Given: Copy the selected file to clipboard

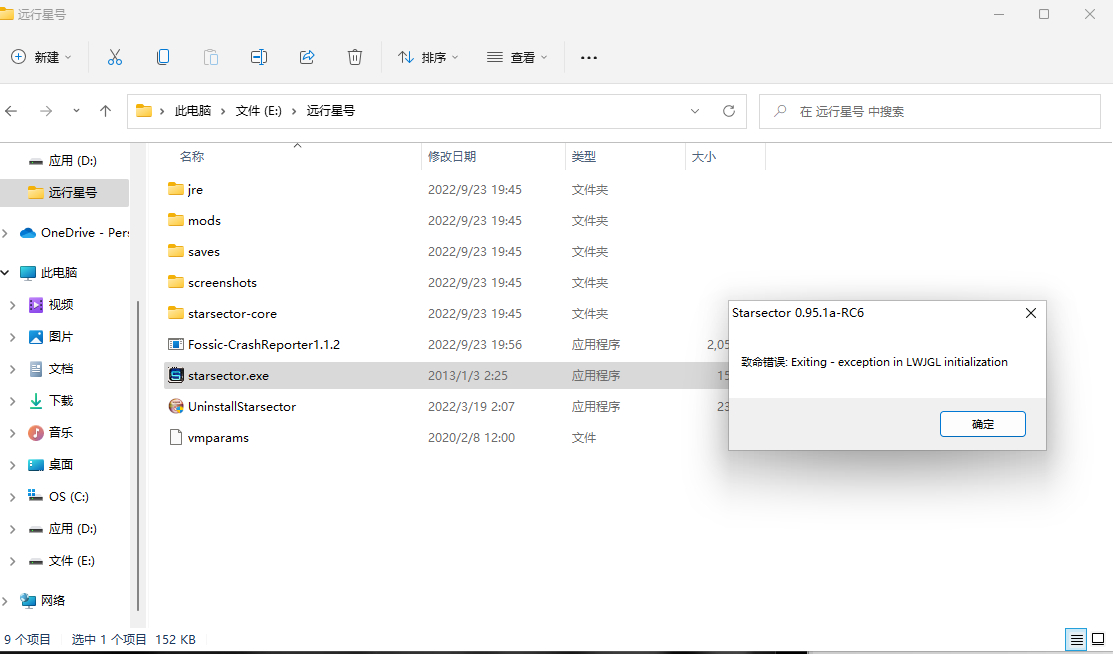Looking at the screenshot, I should tap(162, 57).
